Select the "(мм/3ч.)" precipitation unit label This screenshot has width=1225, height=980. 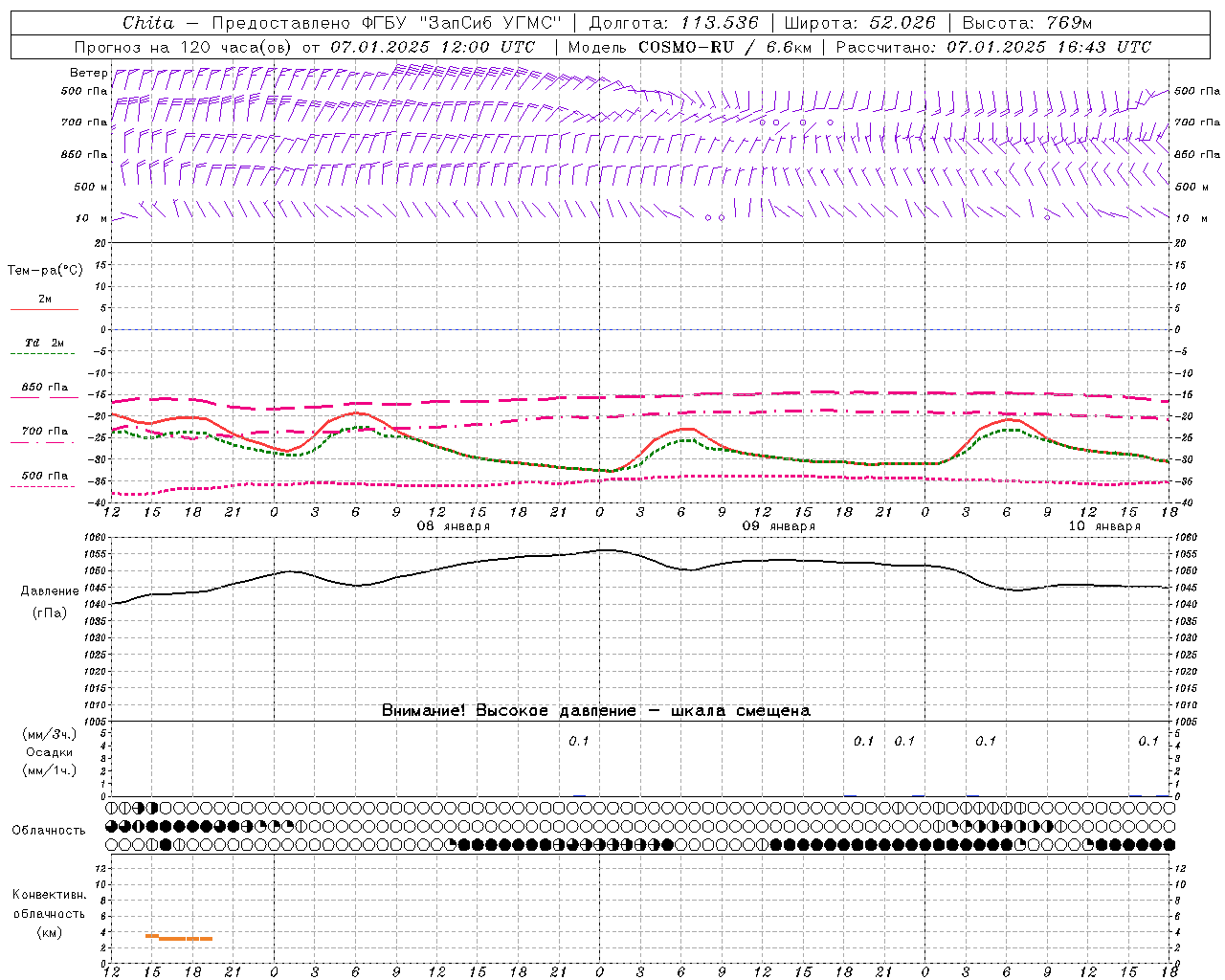(50, 734)
